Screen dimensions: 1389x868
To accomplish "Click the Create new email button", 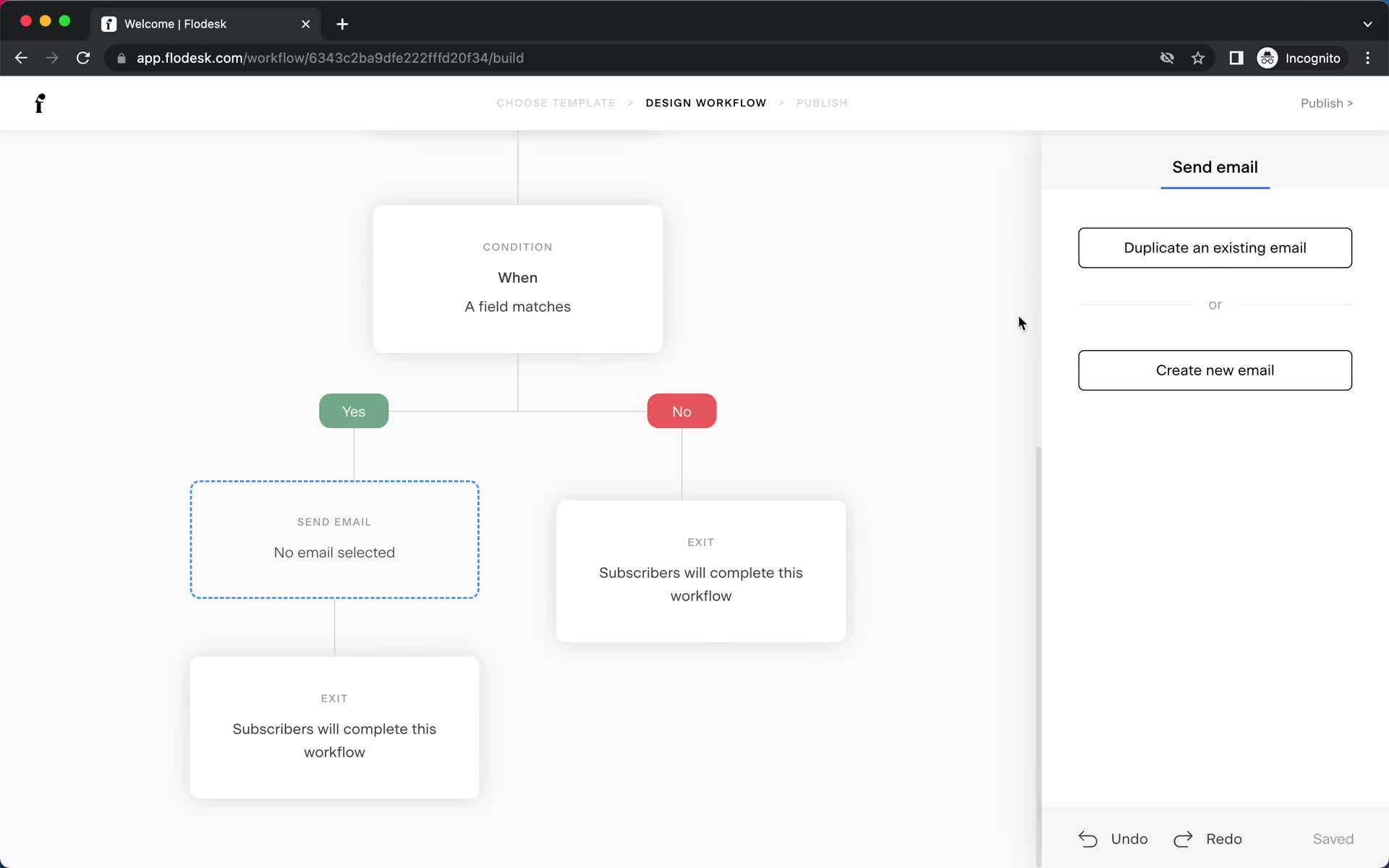I will click(x=1215, y=369).
